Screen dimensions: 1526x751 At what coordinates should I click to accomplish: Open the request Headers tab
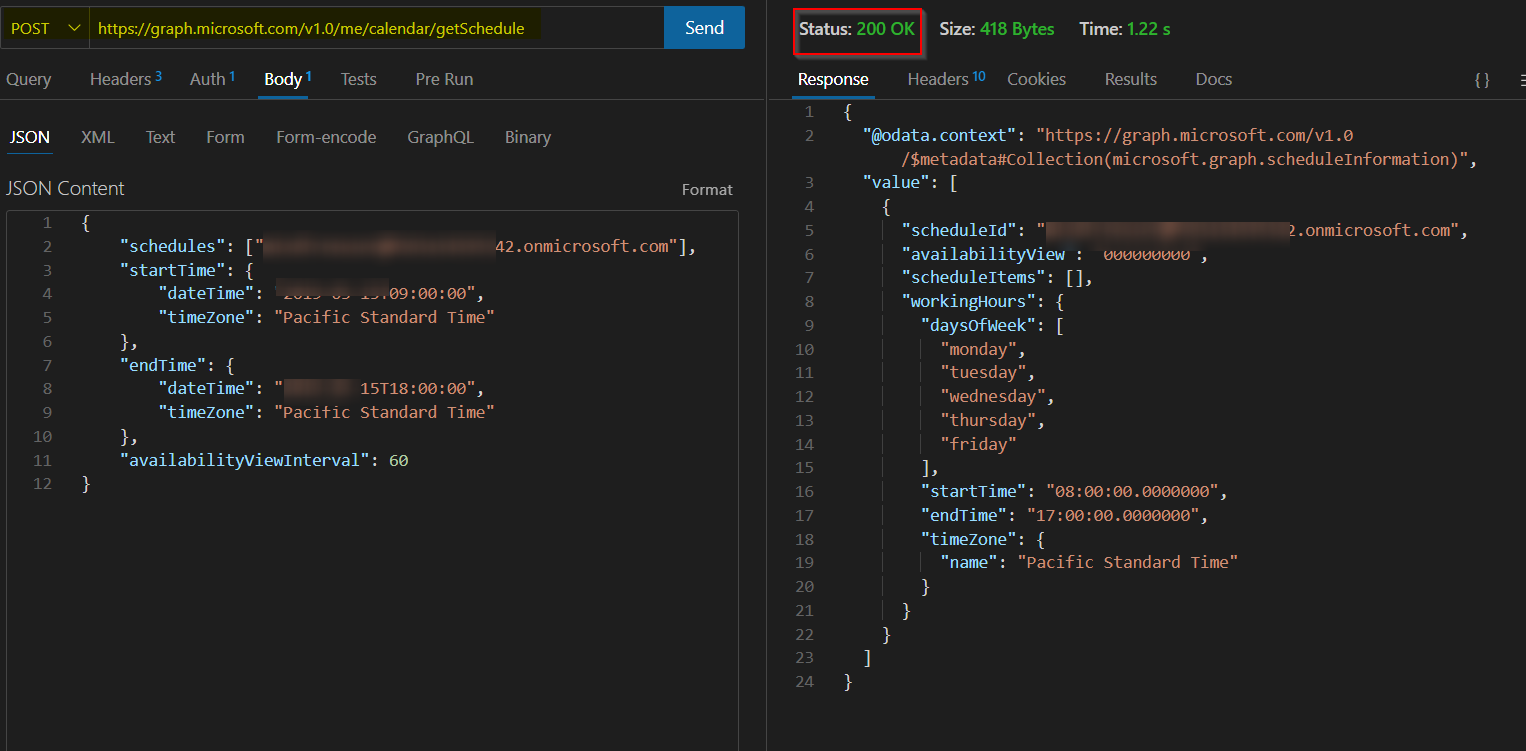[x=126, y=79]
